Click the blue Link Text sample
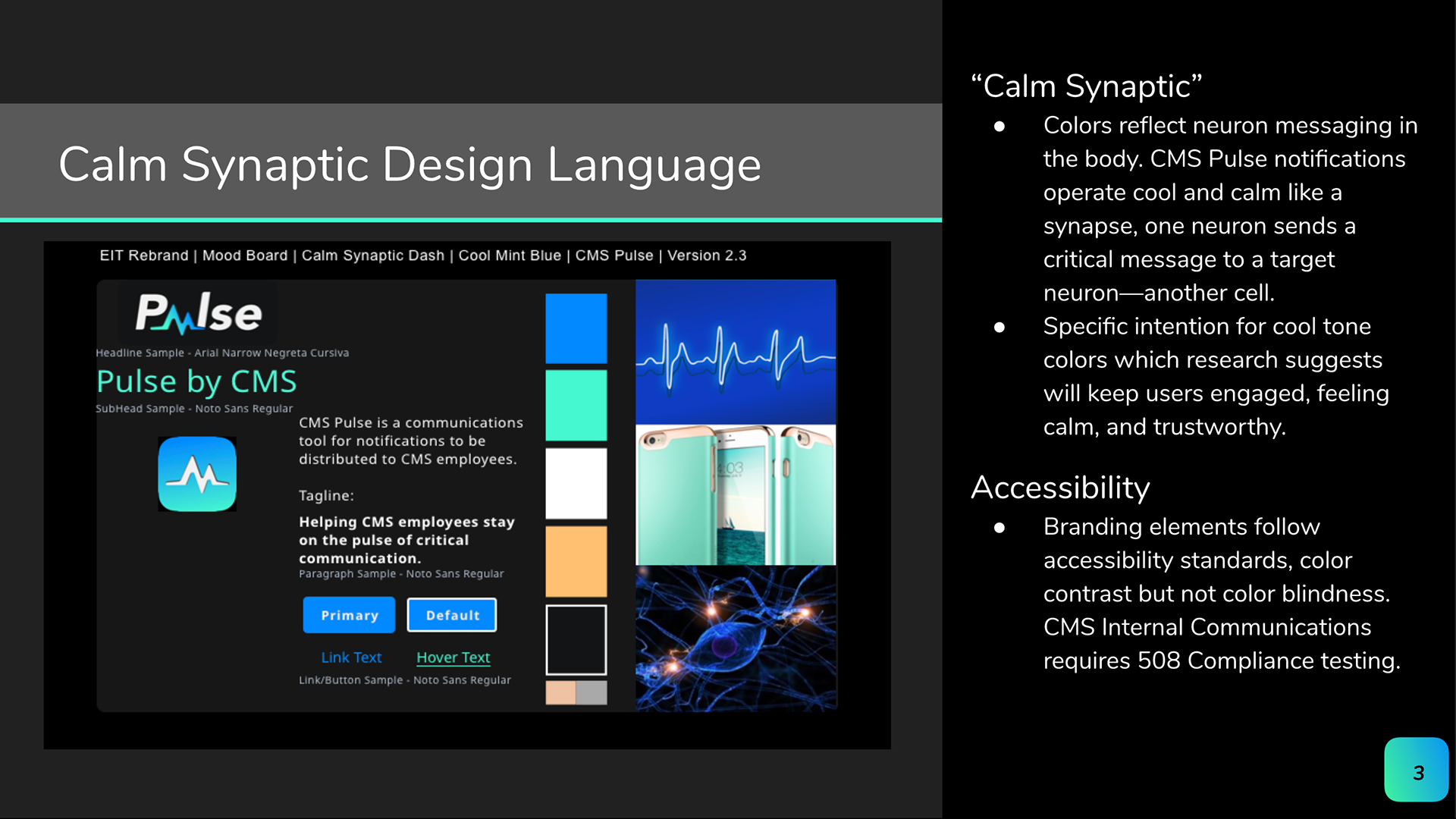Viewport: 1456px width, 819px height. click(351, 657)
